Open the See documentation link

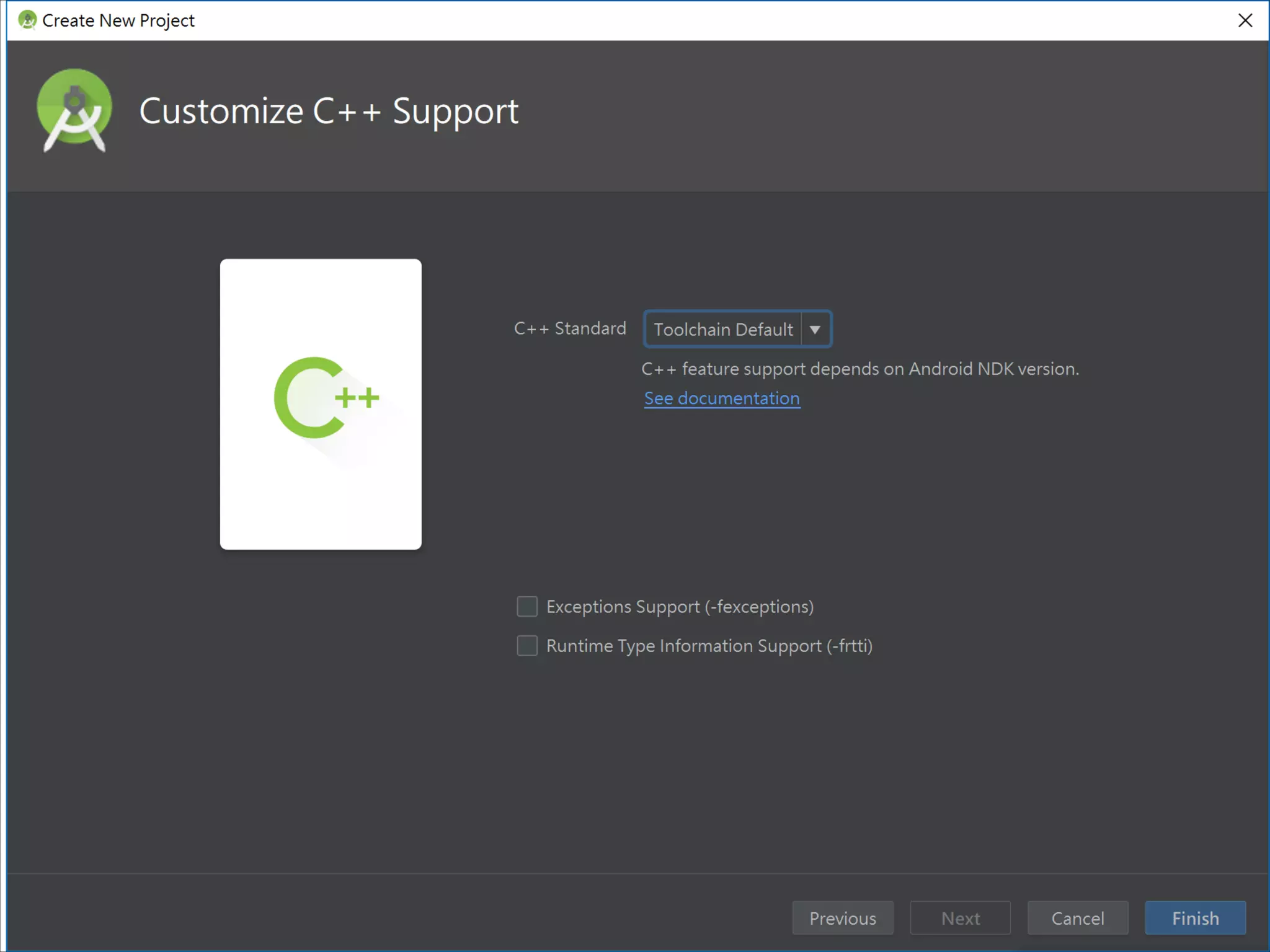pos(722,399)
